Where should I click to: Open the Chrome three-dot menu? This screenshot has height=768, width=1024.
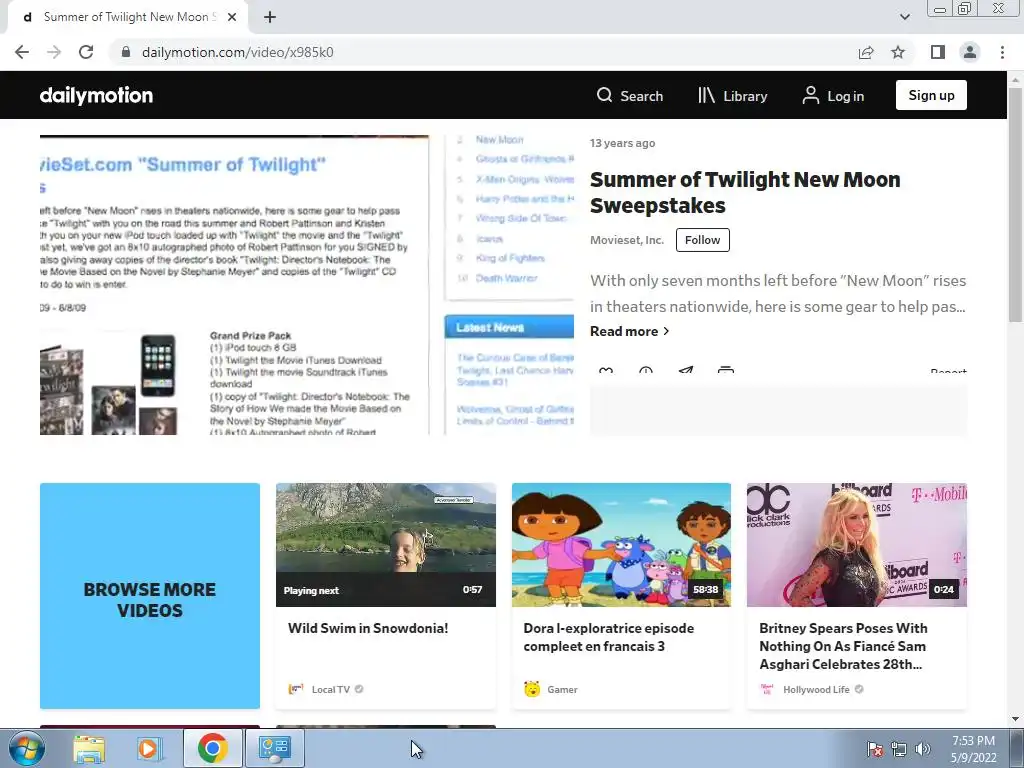[1002, 52]
